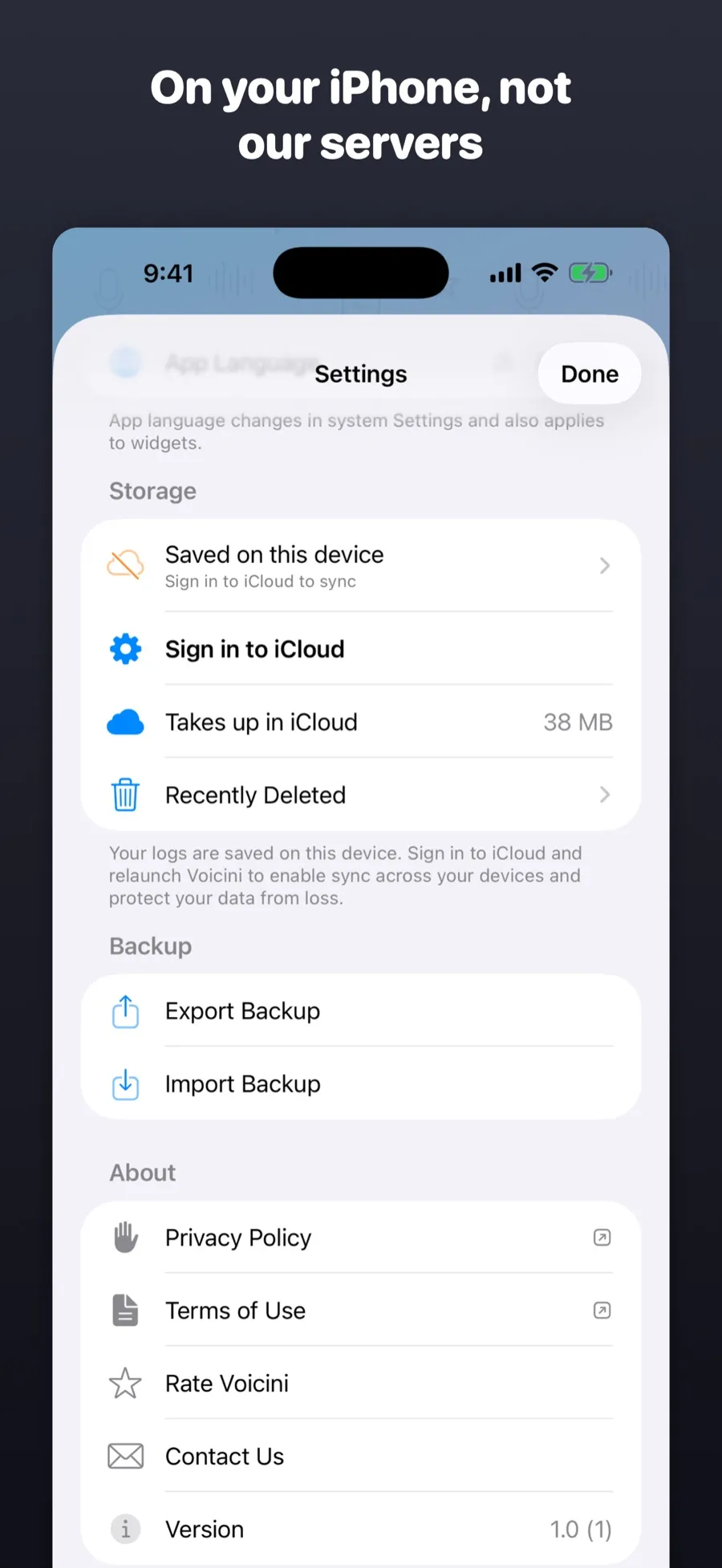Open the Takes up in iCloud row
Image resolution: width=722 pixels, height=1568 pixels.
361,722
